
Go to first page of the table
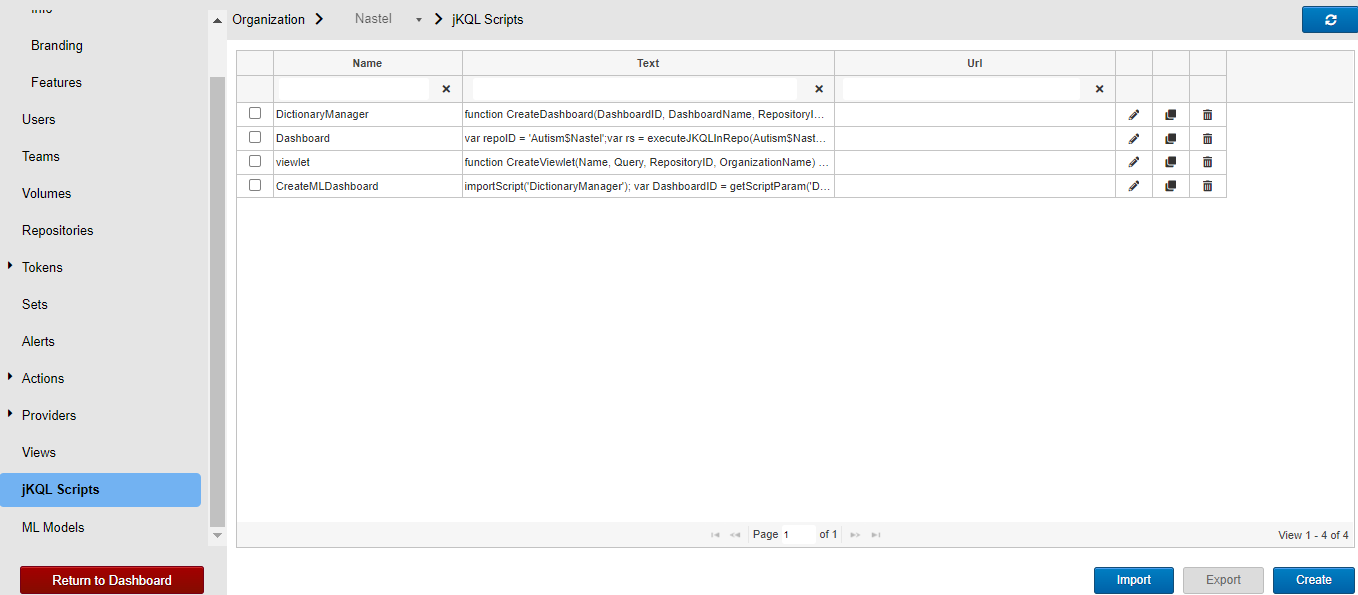coord(715,535)
